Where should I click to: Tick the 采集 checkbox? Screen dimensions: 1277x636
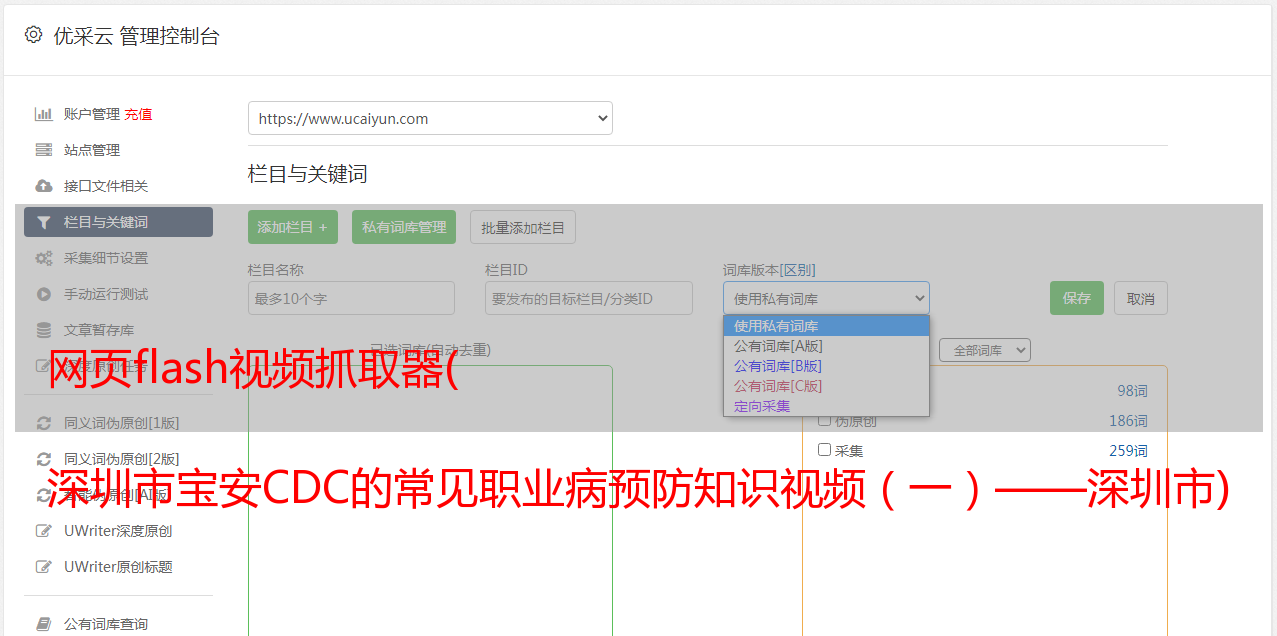(x=825, y=450)
